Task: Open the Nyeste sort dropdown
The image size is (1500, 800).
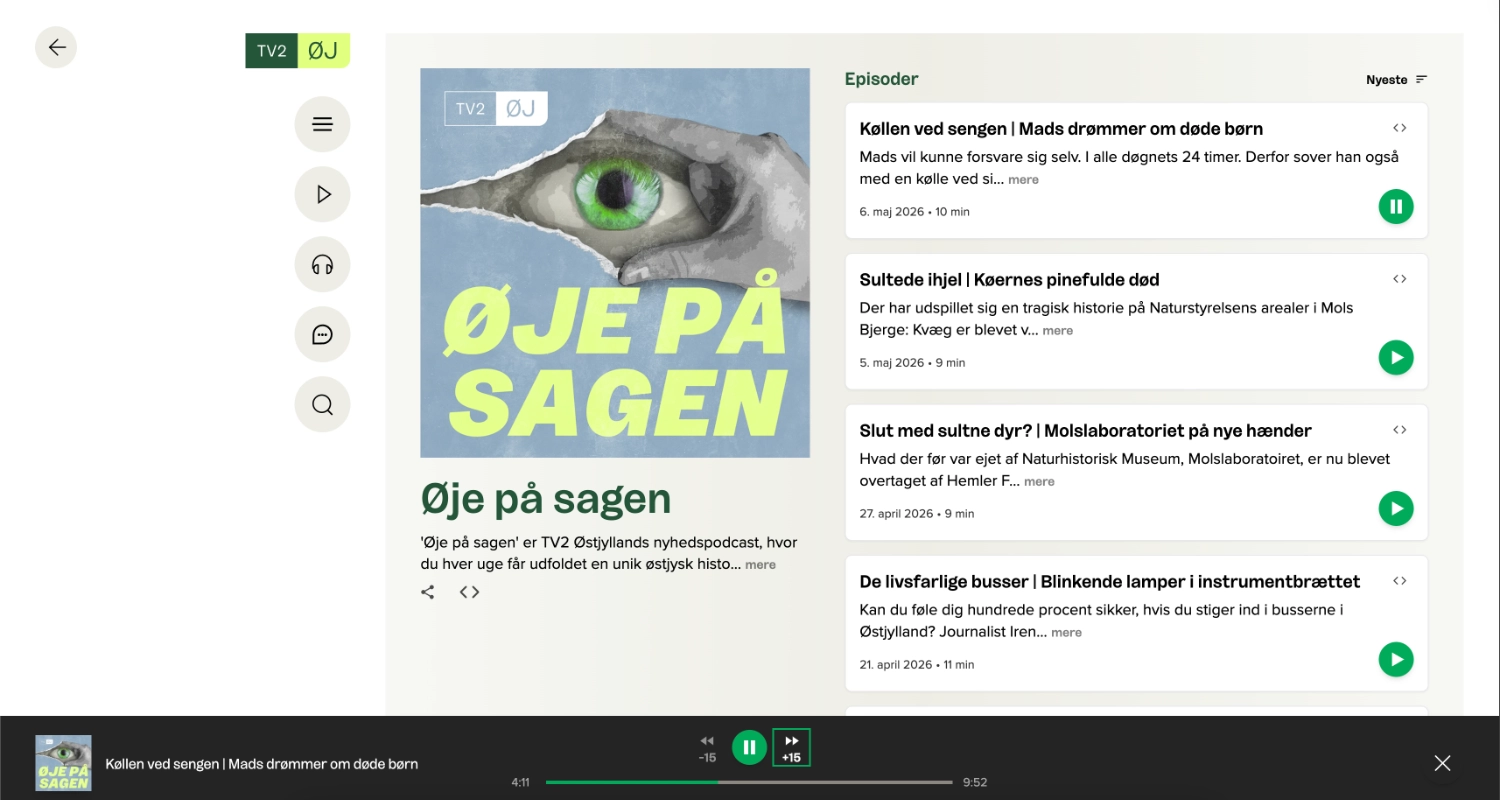Action: tap(1397, 80)
